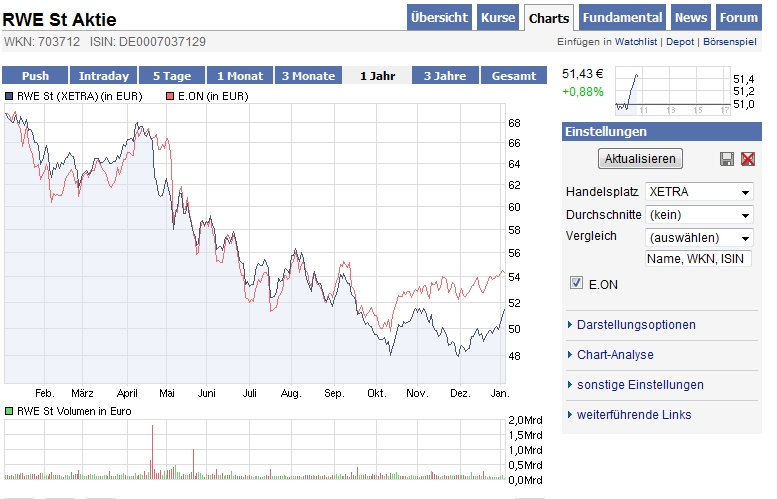Toggle the E.ON comparison checkbox
777x499 pixels.
[576, 284]
